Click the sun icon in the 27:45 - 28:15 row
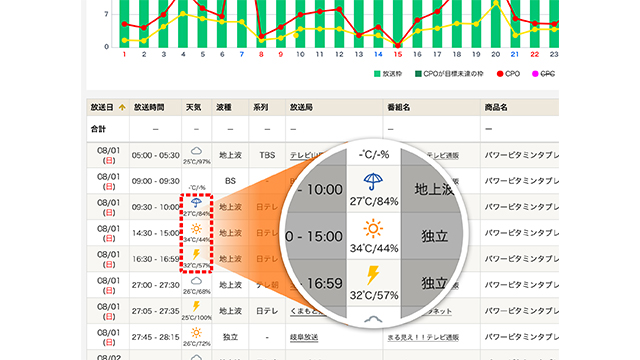 pyautogui.click(x=196, y=333)
